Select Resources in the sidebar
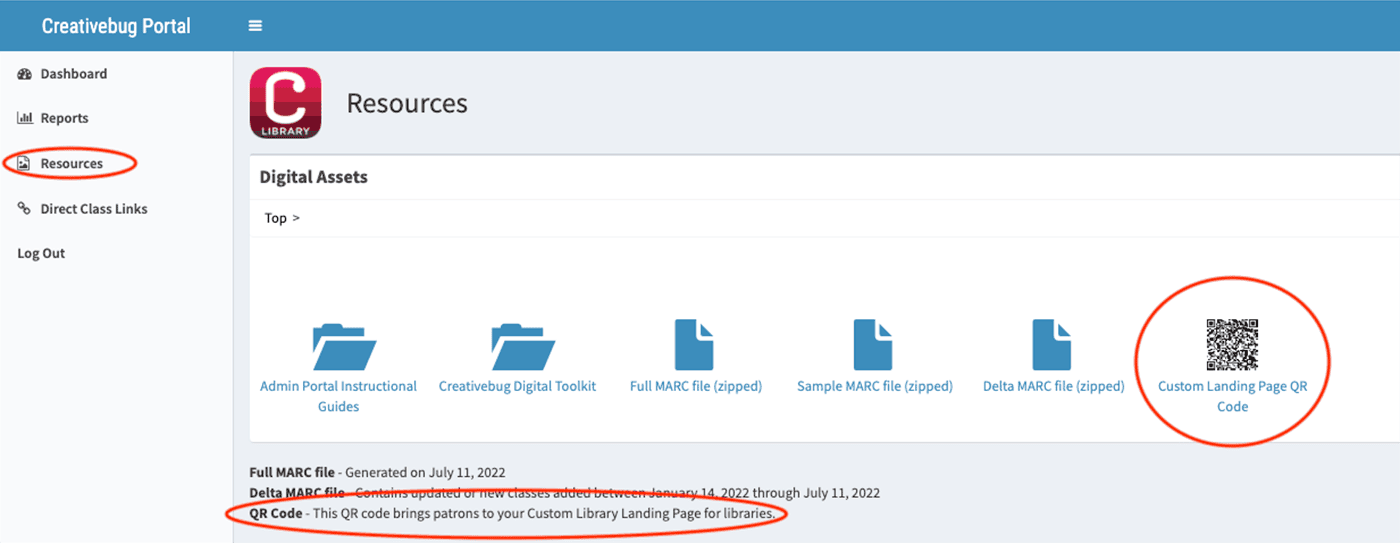This screenshot has width=1400, height=543. 71,163
